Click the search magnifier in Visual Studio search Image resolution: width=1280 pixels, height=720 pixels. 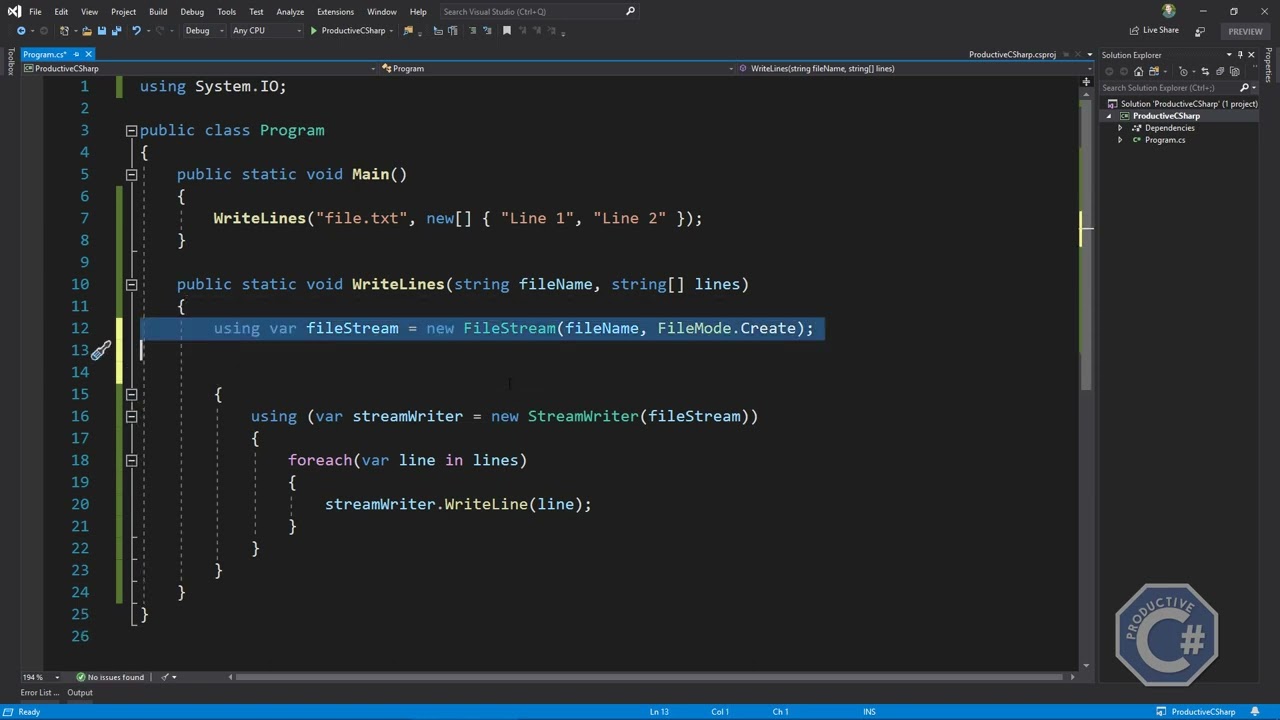(x=630, y=11)
